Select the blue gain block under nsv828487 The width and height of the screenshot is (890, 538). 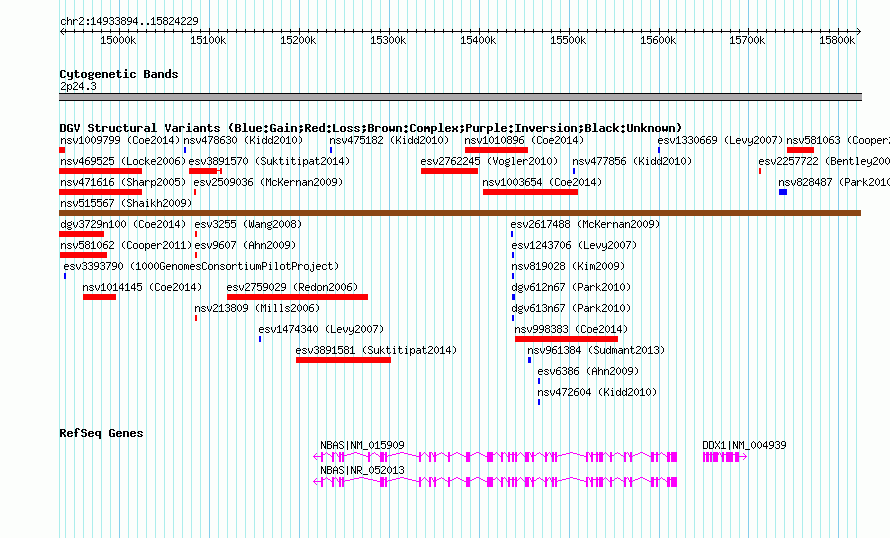783,192
